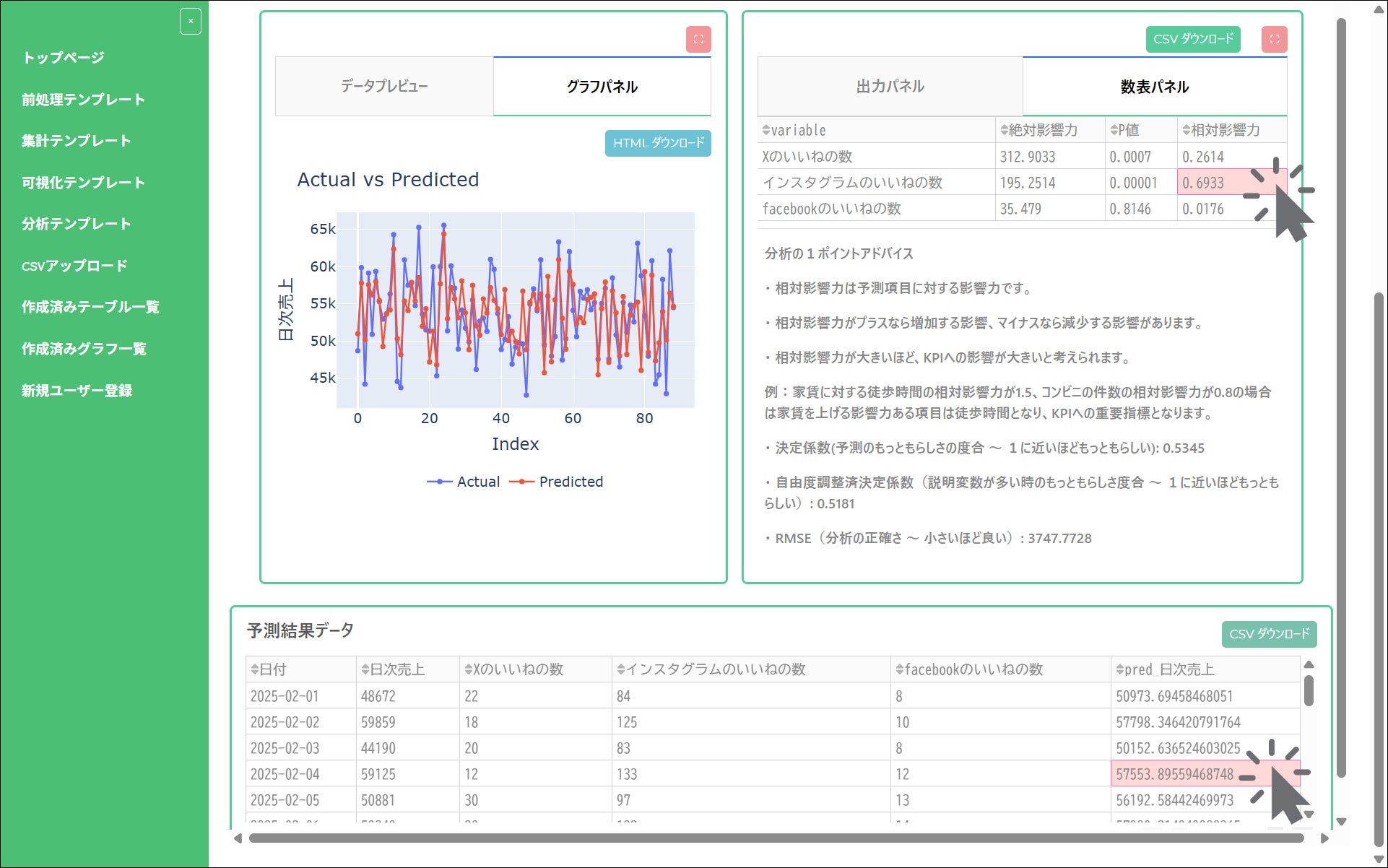Switch to the 出力パネル tab
Viewport: 1388px width, 868px height.
point(890,87)
